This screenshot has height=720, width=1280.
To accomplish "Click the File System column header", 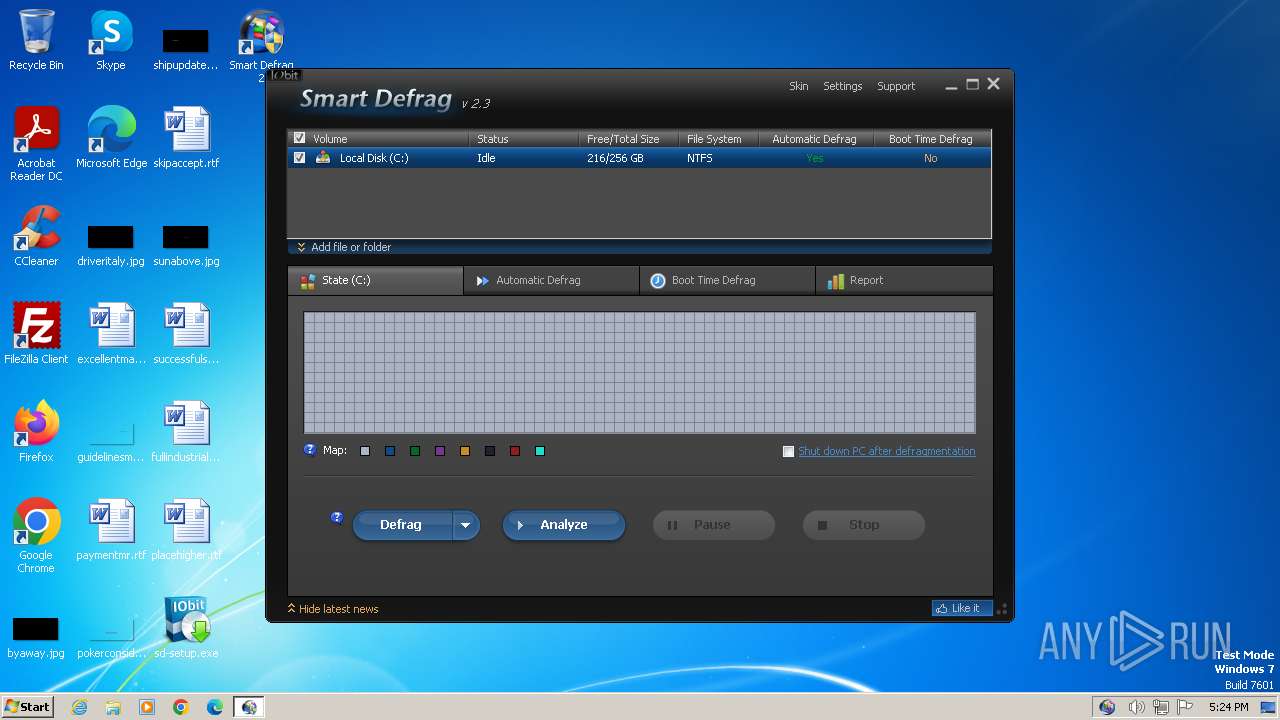I will pyautogui.click(x=718, y=139).
